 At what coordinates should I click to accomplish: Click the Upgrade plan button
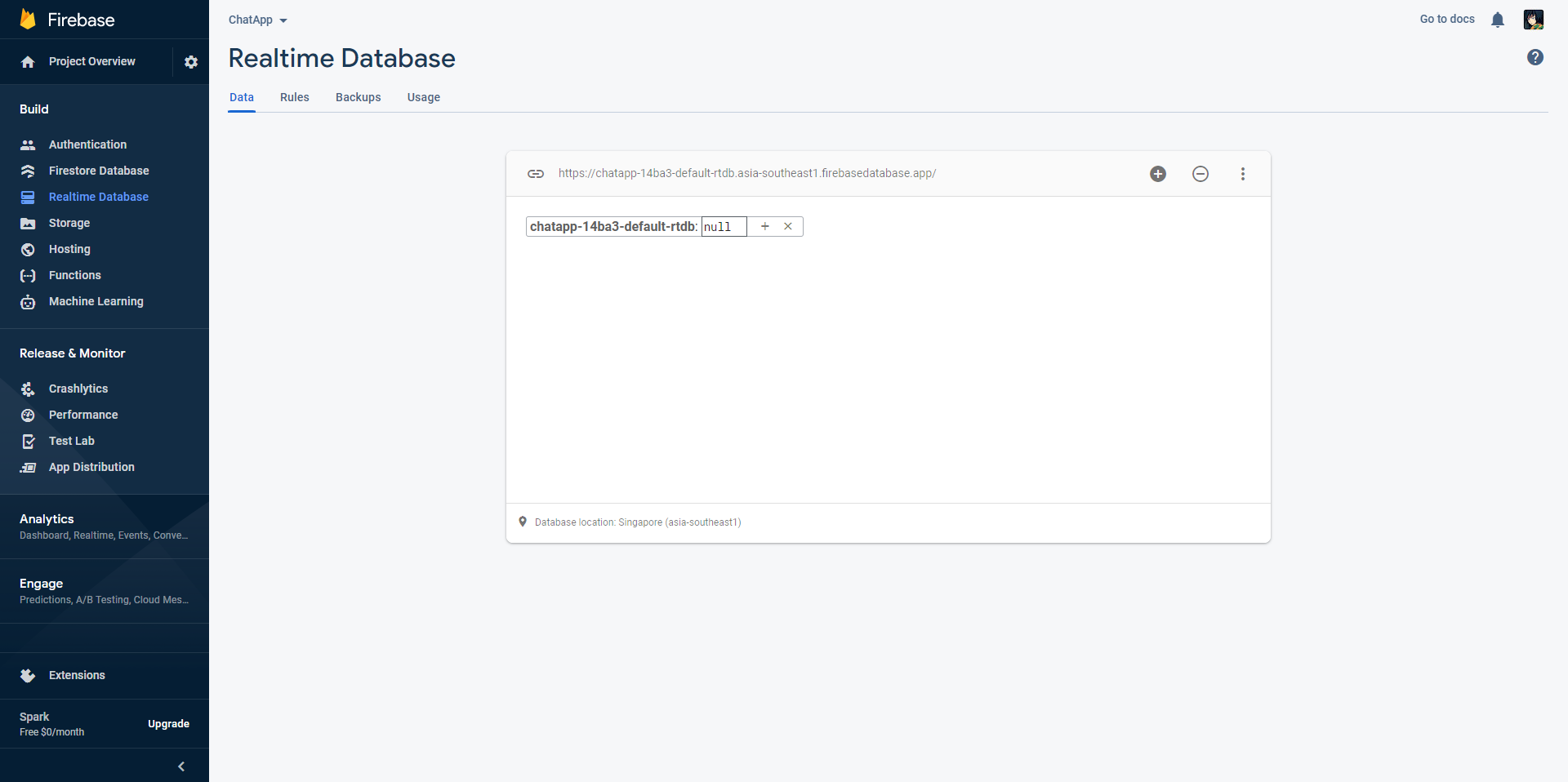tap(168, 724)
